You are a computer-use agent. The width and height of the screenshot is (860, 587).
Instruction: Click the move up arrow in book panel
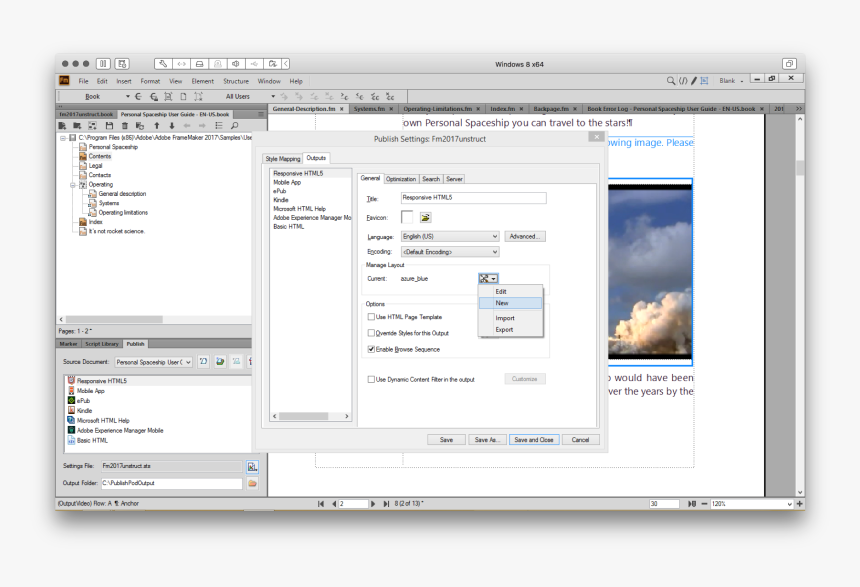point(156,126)
